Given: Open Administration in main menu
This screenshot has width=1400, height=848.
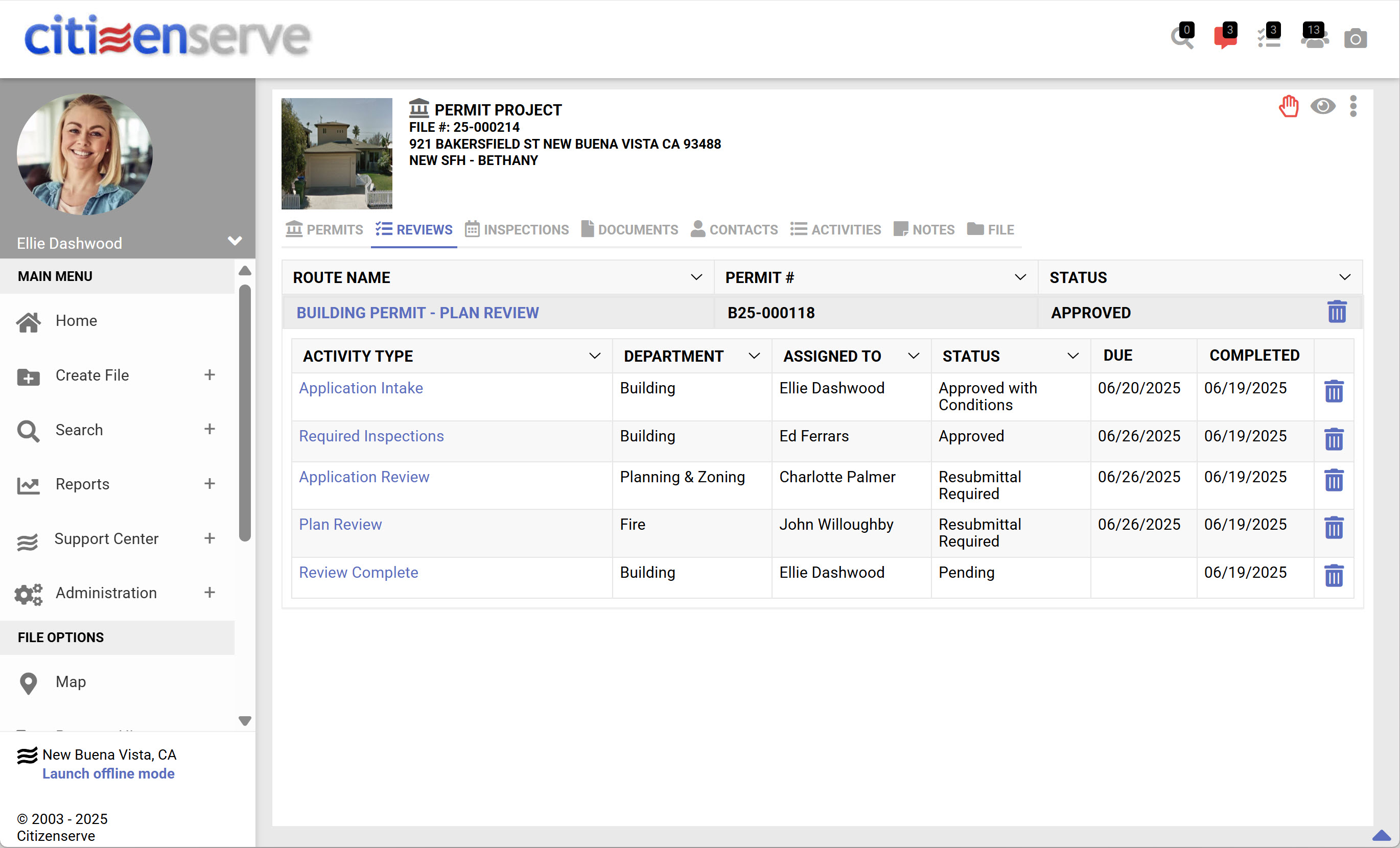Looking at the screenshot, I should tap(106, 593).
